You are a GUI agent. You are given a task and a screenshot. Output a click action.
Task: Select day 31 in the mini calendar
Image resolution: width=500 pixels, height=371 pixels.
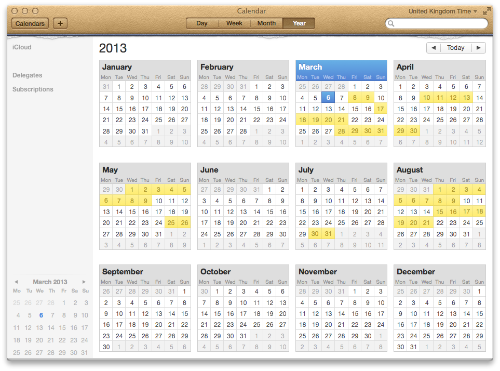click(x=84, y=352)
